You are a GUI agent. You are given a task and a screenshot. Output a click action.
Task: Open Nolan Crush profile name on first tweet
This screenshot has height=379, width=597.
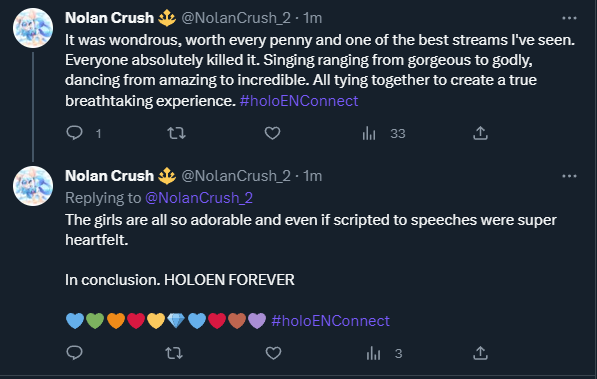[109, 18]
